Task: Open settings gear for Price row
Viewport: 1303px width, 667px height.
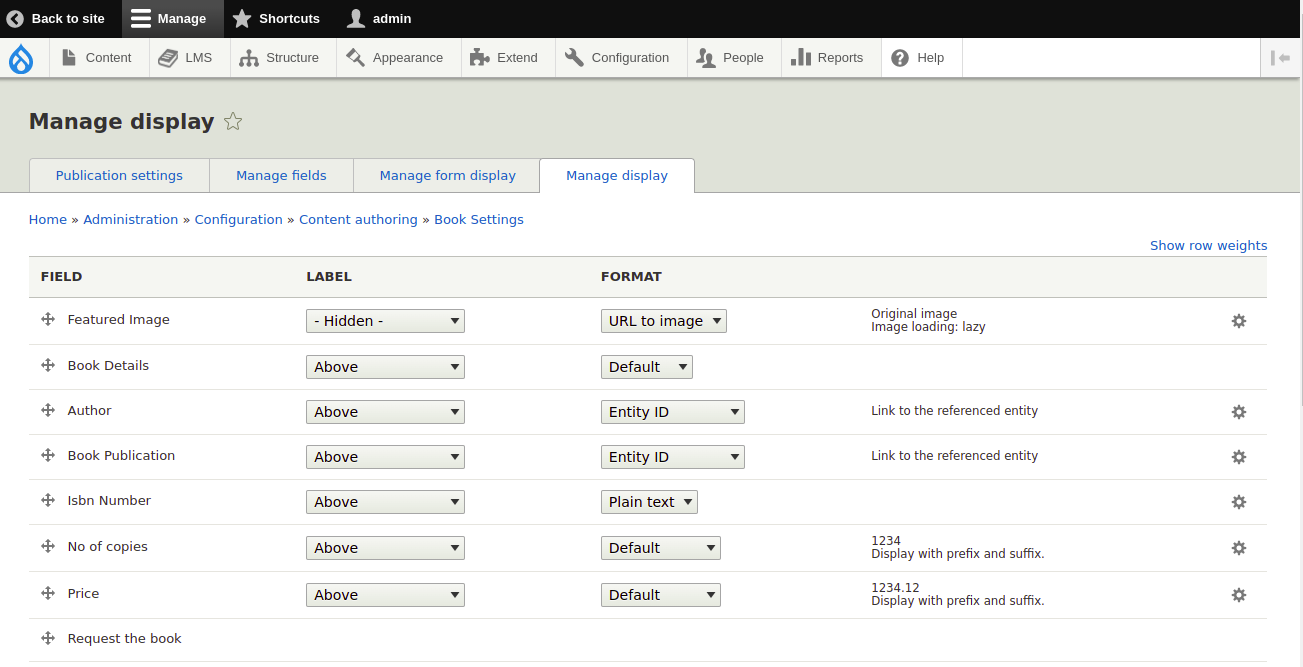Action: coord(1239,595)
